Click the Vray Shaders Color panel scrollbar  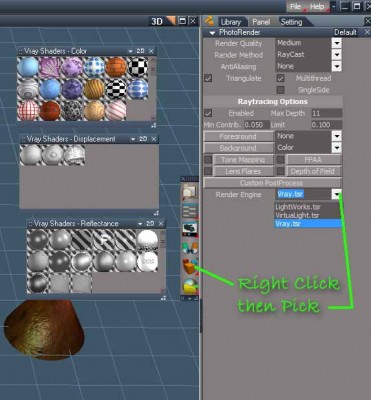point(153,89)
